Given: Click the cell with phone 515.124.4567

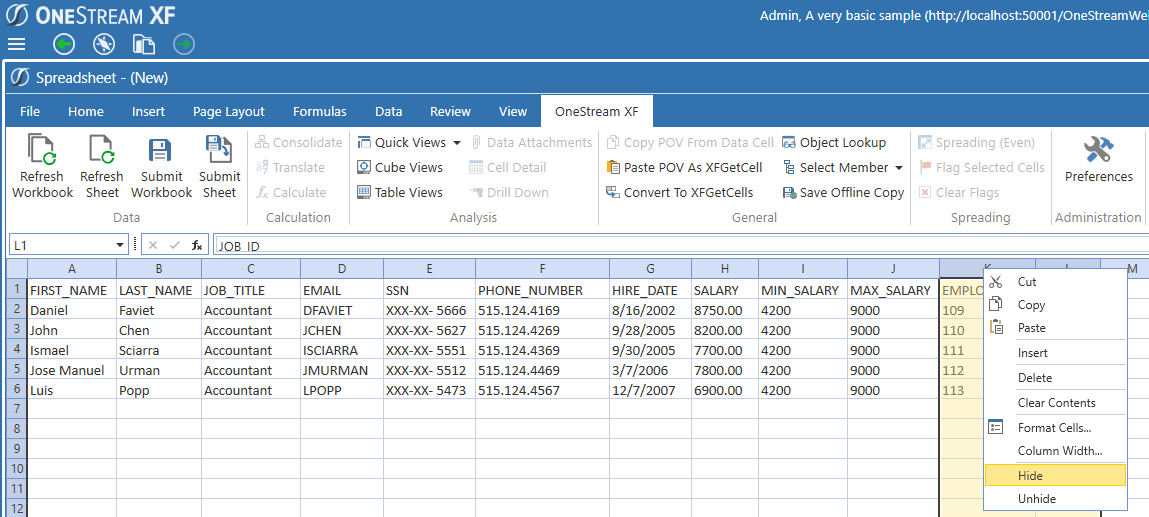Looking at the screenshot, I should [542, 390].
